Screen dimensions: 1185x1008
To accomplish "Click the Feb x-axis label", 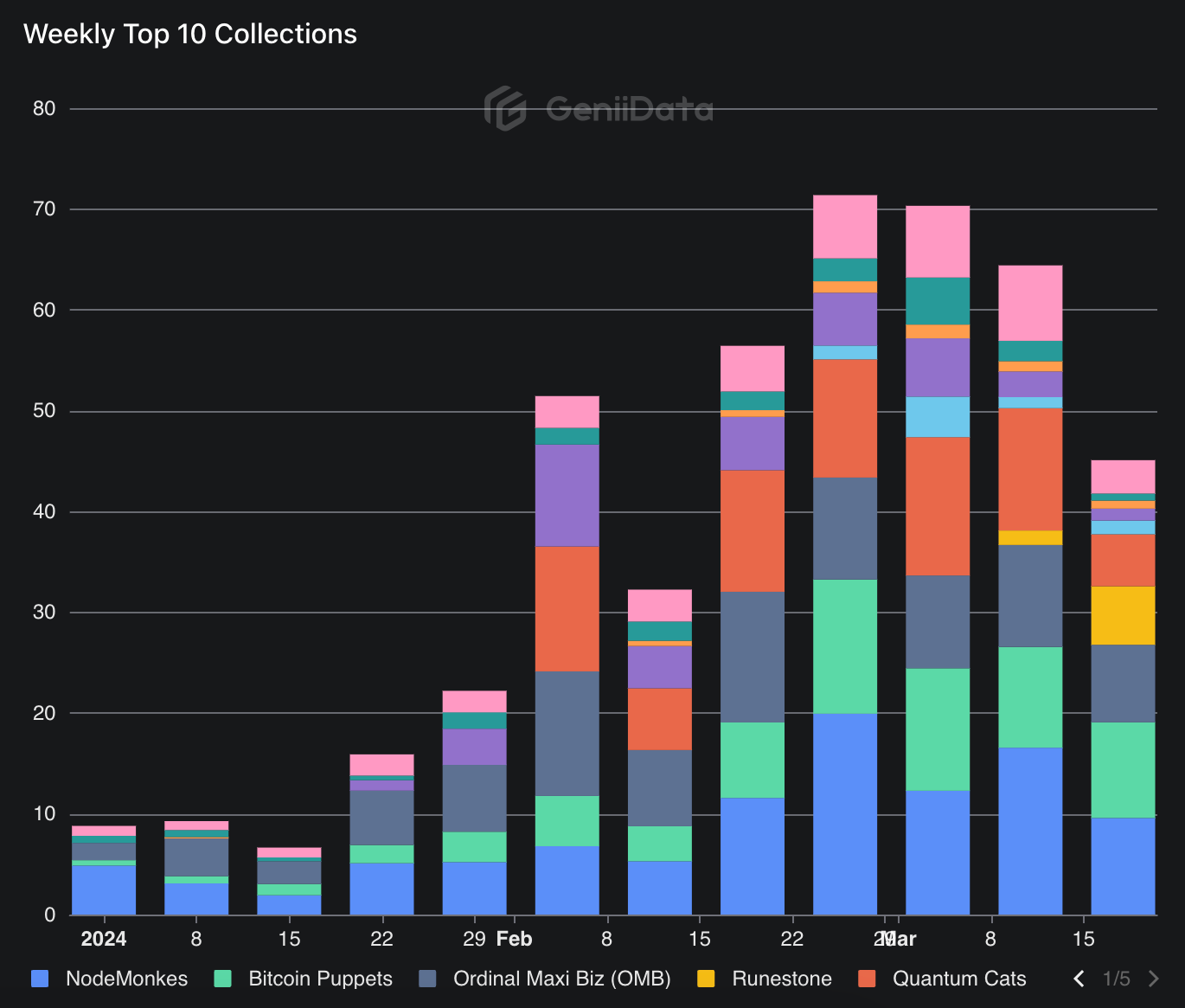I will click(515, 940).
